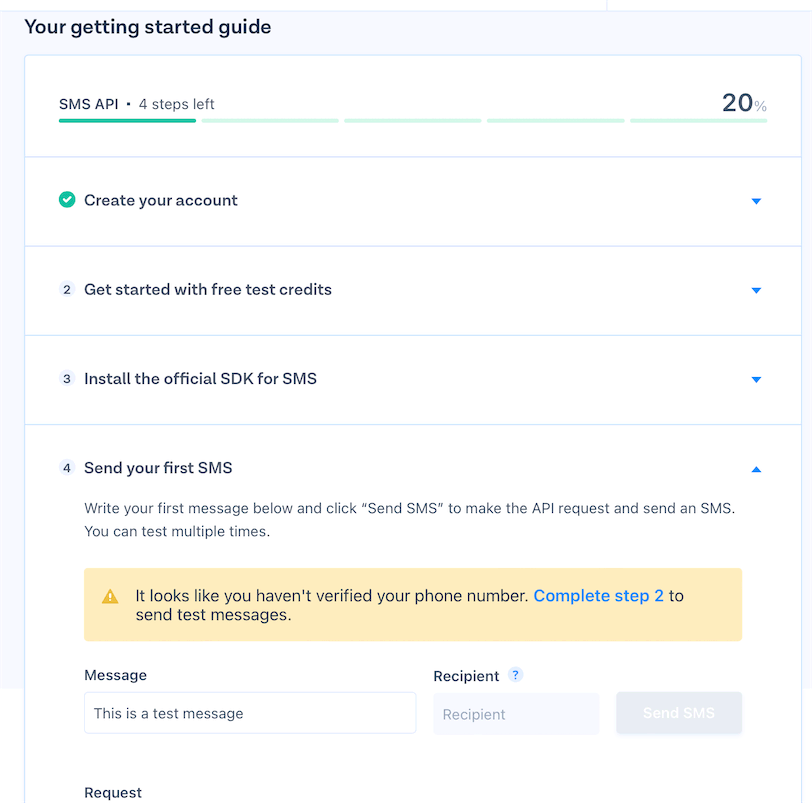This screenshot has width=812, height=803.
Task: Click the green checkmark on Create your account
Action: point(67,200)
